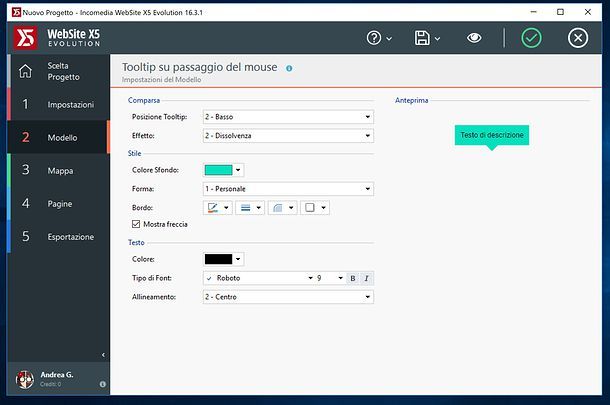
Task: Toggle bold text formatting
Action: (353, 278)
